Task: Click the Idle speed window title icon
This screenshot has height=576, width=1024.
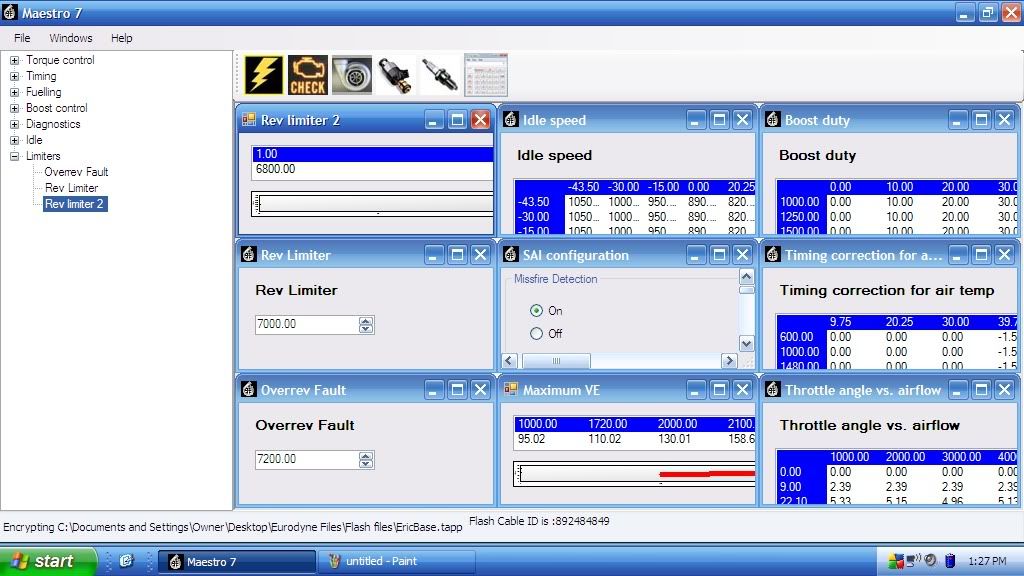Action: pyautogui.click(x=511, y=120)
